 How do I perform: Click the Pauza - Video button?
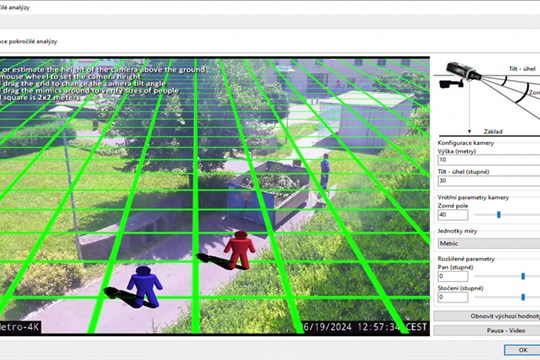point(487,330)
